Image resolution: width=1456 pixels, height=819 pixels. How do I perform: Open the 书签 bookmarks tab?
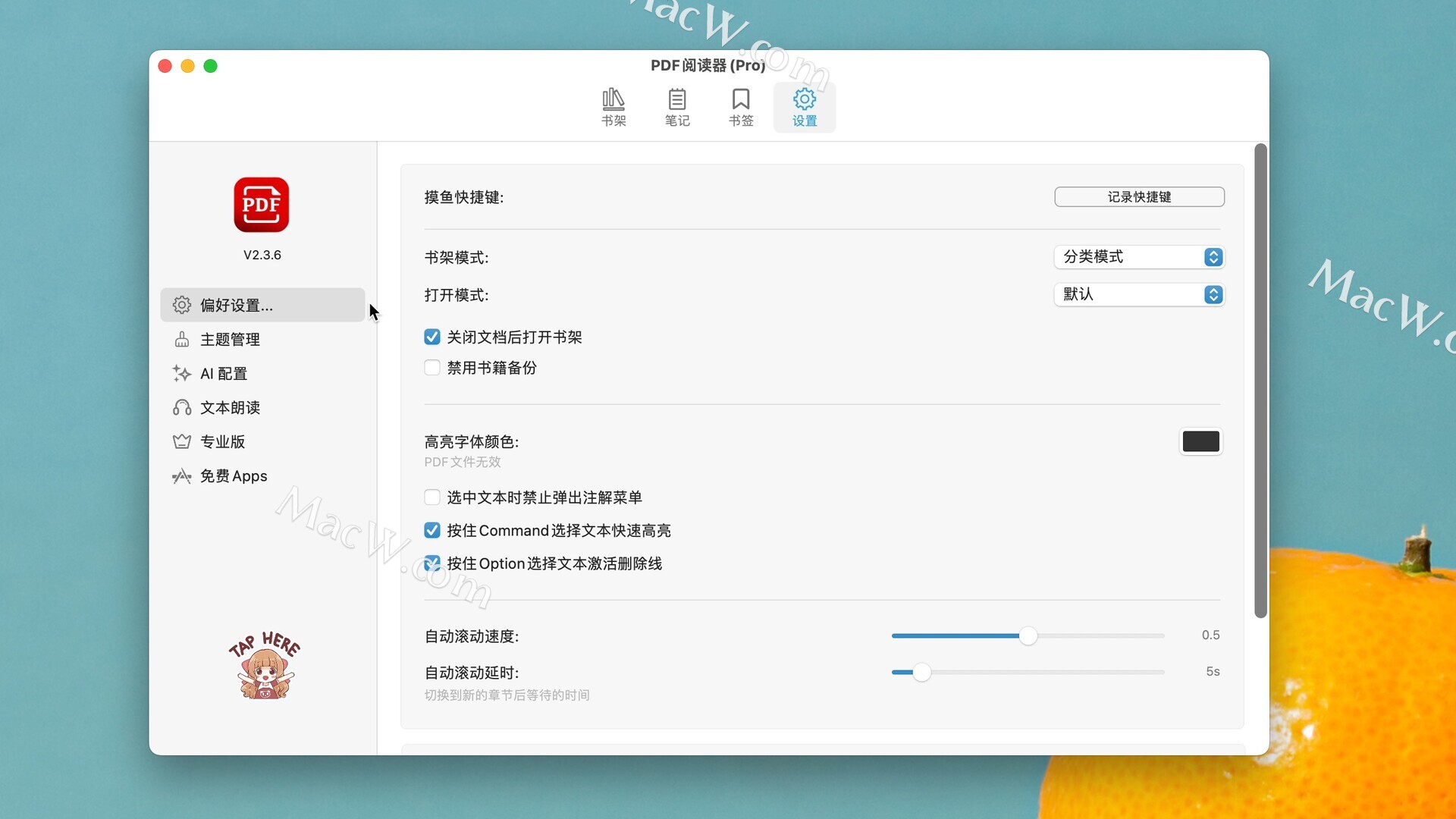(741, 107)
